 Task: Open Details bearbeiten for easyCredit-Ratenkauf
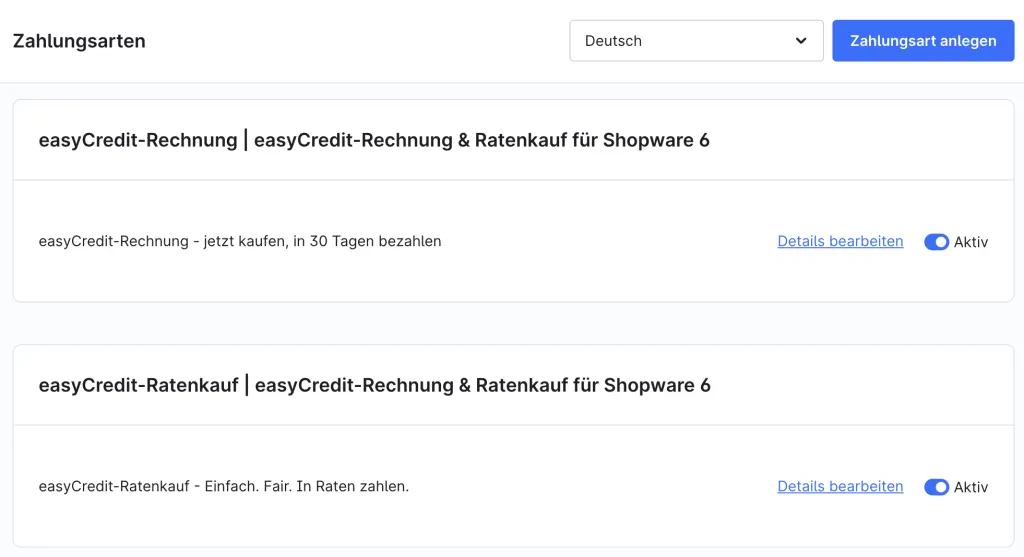tap(840, 486)
